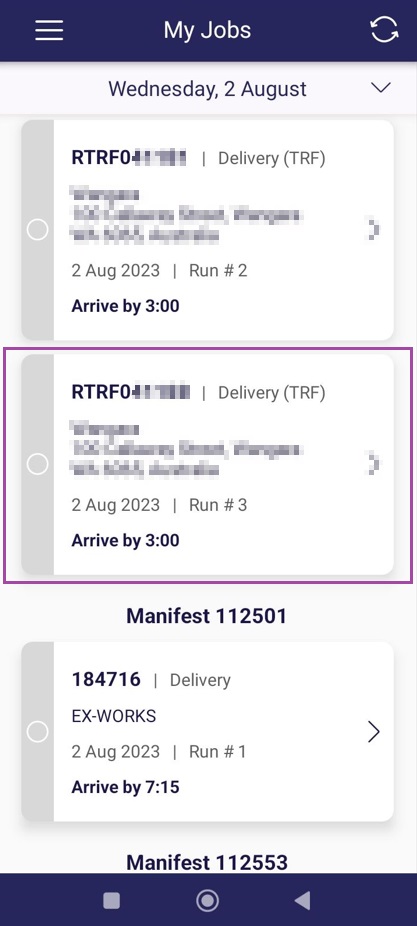Viewport: 417px width, 926px height.
Task: Tap the Android home circle button
Action: click(207, 900)
